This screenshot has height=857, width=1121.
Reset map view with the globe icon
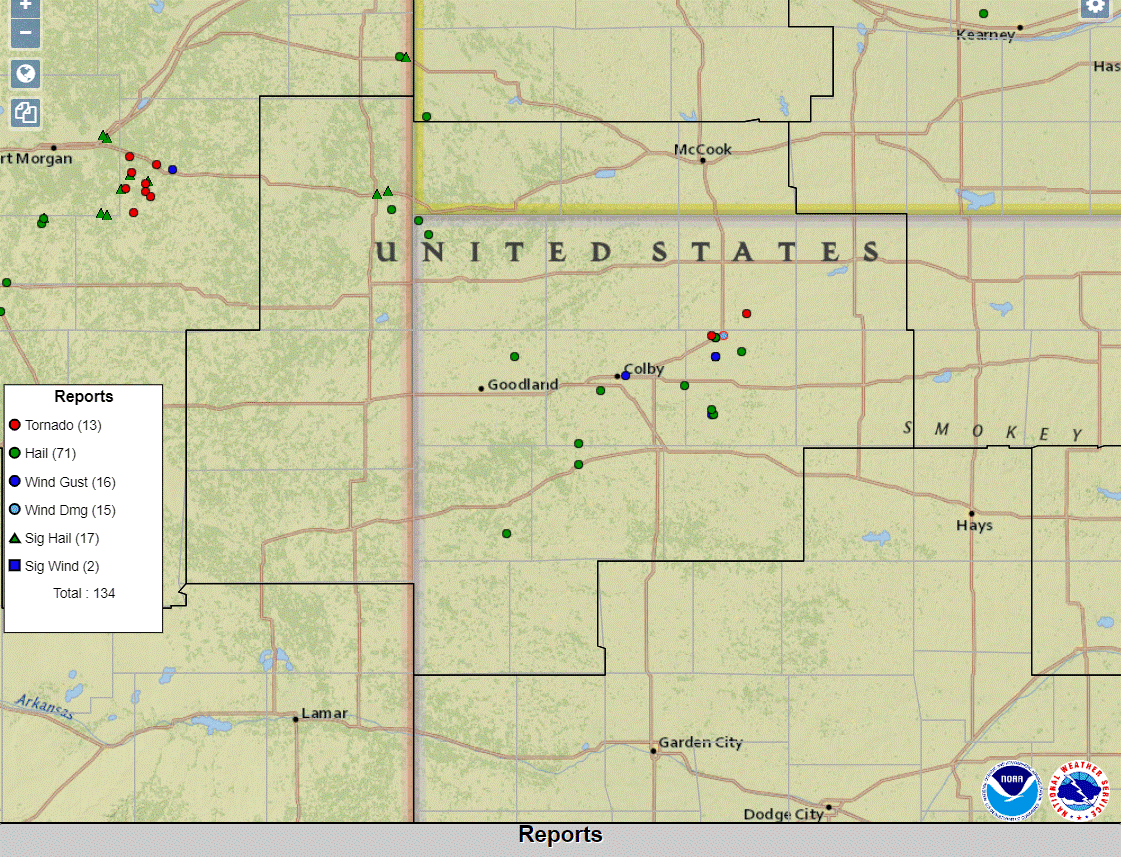(x=25, y=74)
